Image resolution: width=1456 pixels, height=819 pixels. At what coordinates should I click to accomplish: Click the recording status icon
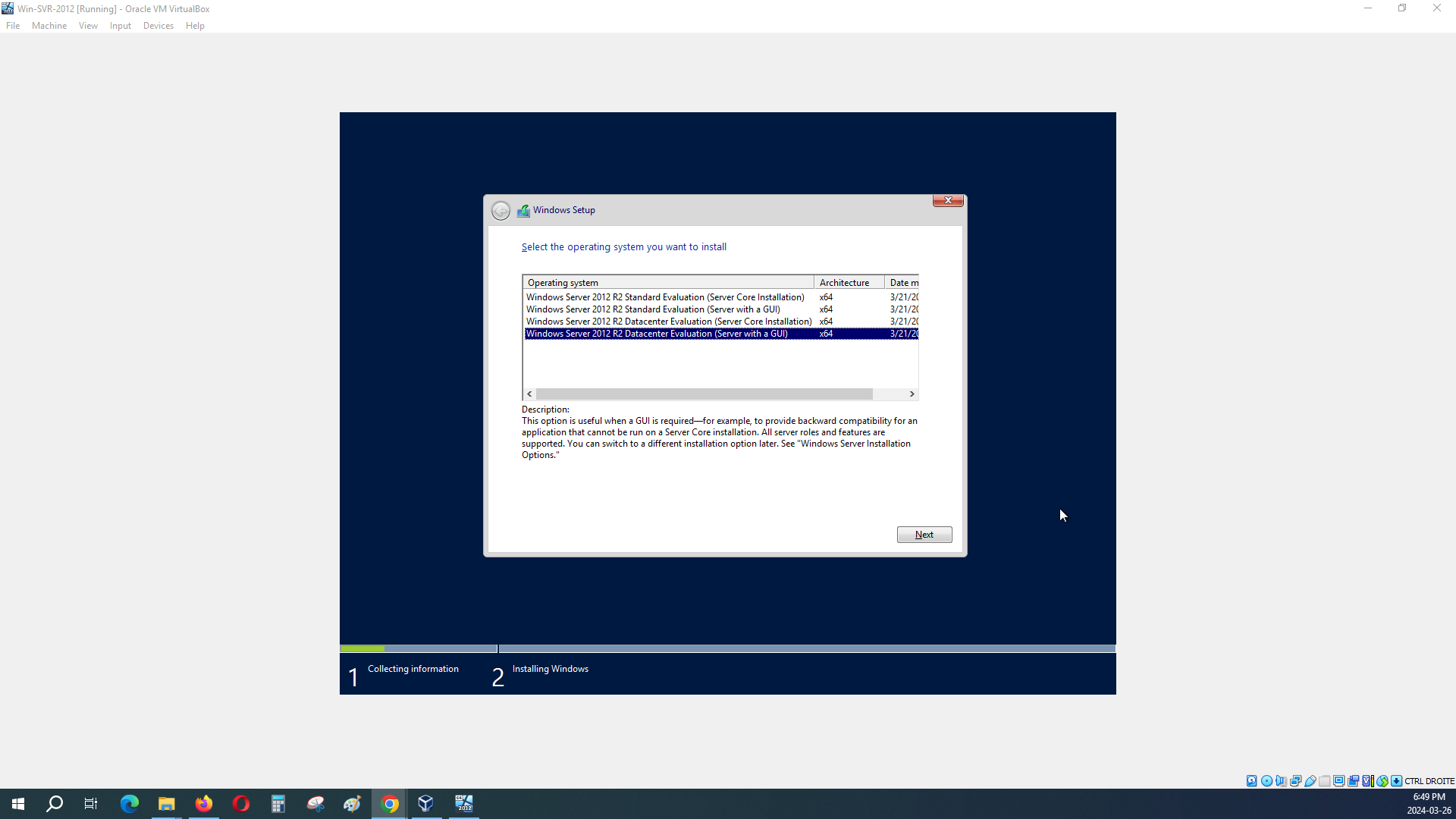1353,781
